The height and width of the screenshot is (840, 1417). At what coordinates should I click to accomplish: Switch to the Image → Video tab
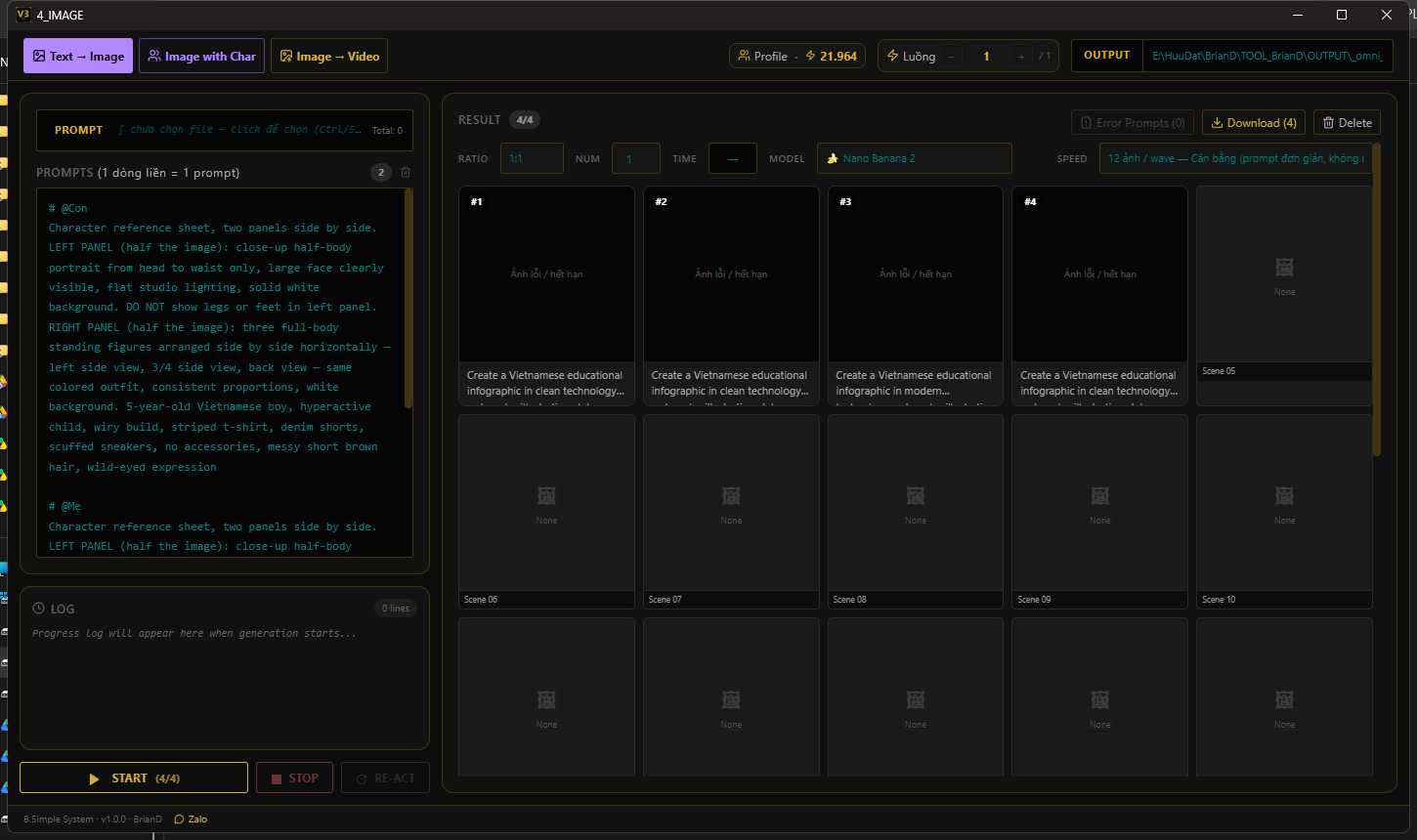click(x=329, y=56)
